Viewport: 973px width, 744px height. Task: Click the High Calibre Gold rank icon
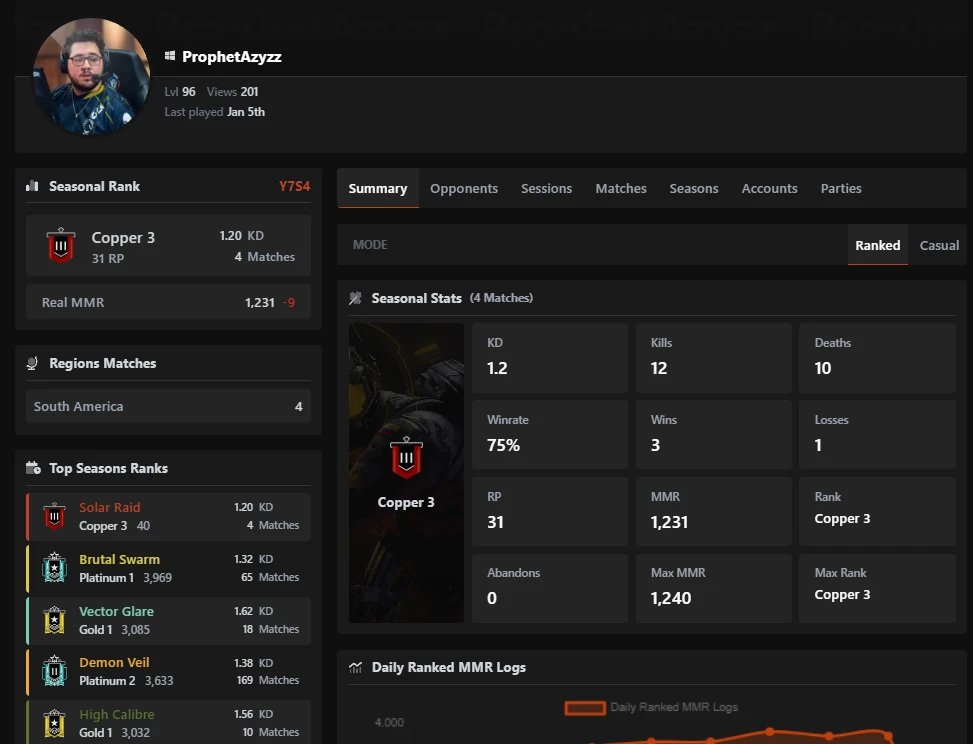pos(54,722)
